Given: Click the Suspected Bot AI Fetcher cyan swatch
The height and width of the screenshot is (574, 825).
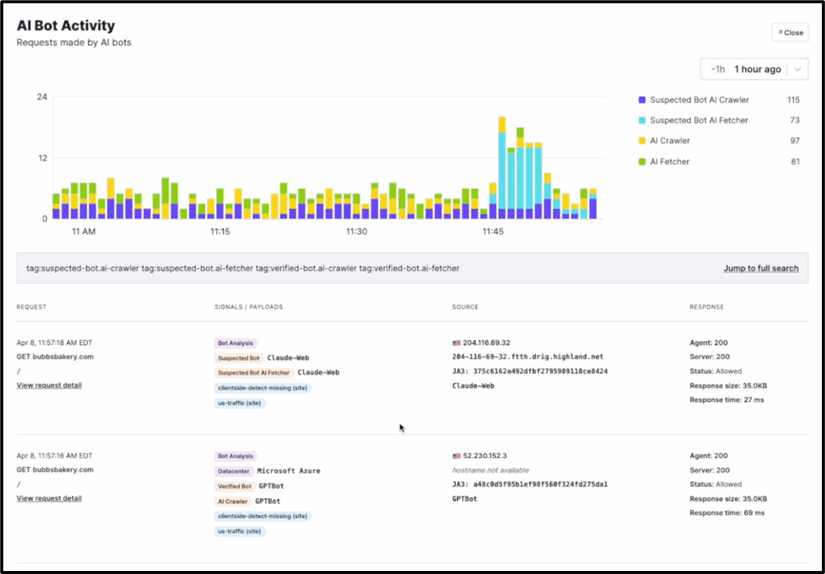Looking at the screenshot, I should pos(642,121).
